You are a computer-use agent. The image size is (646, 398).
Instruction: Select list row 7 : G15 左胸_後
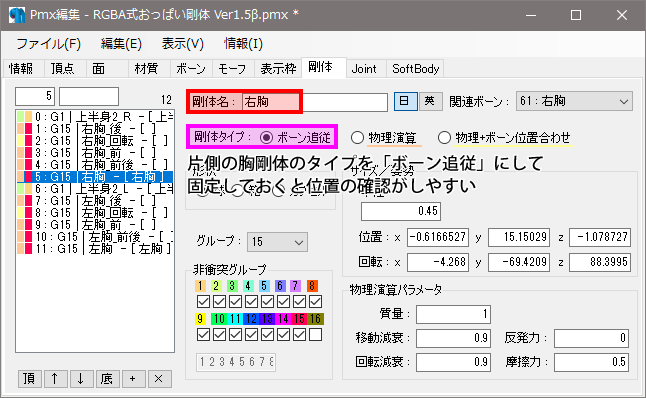[x=95, y=201]
